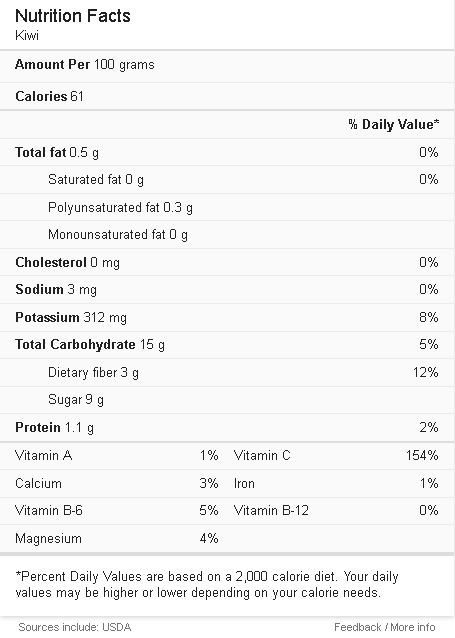Select the Total Carbohydrate 15 g row
Image resolution: width=455 pixels, height=638 pixels.
pyautogui.click(x=227, y=345)
